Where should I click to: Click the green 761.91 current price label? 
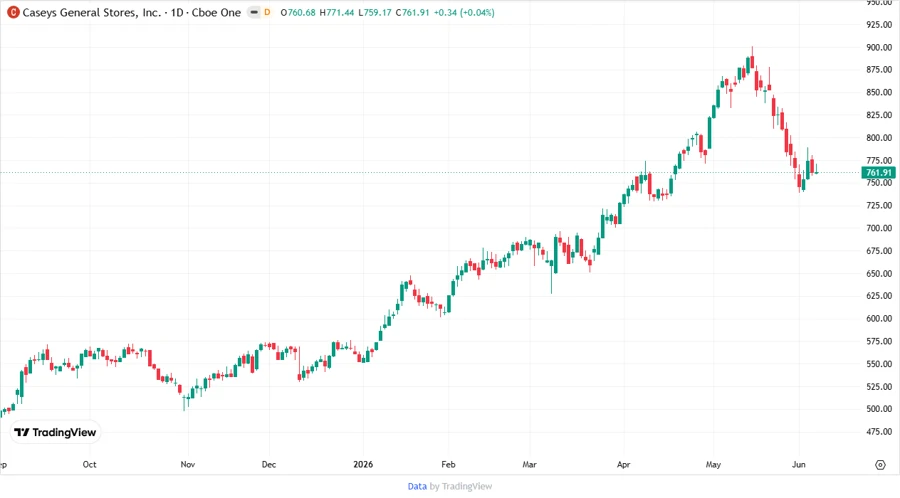click(x=878, y=173)
